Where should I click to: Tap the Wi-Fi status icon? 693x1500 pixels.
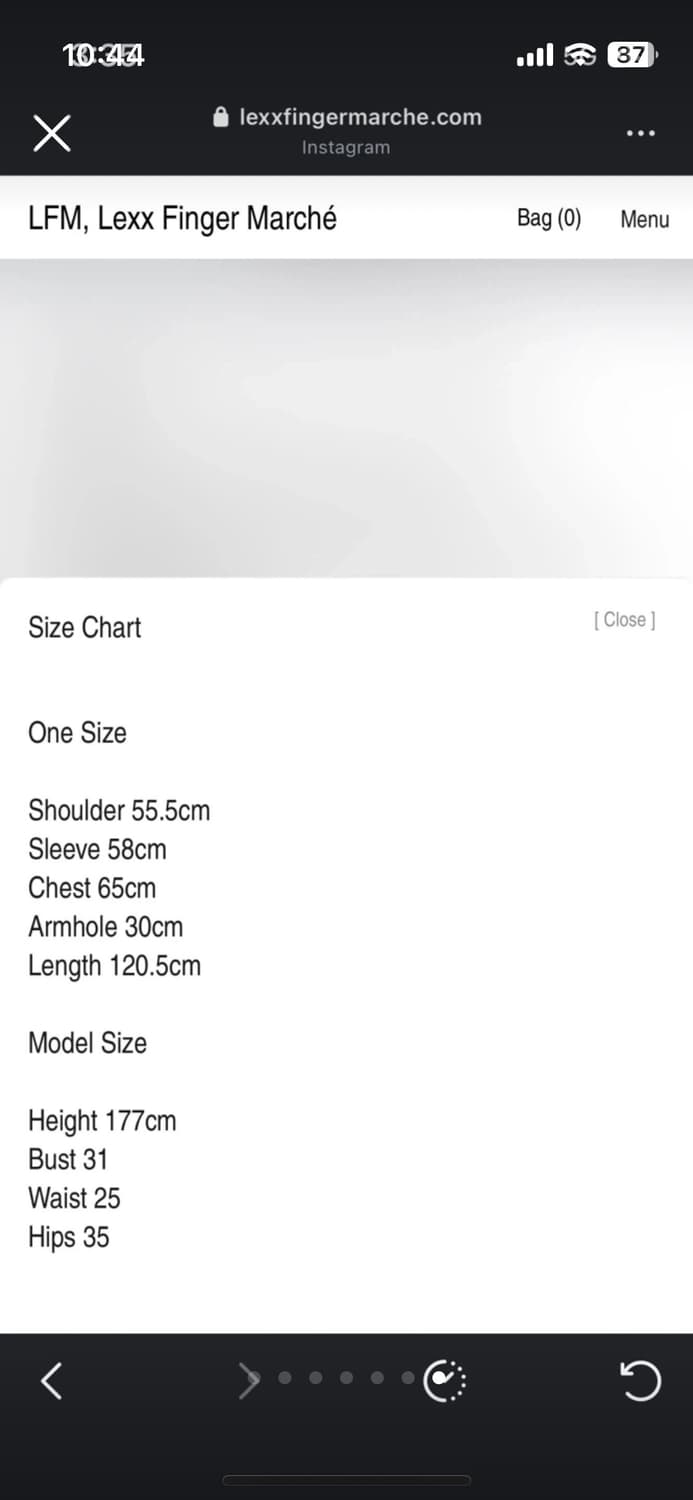[x=580, y=55]
